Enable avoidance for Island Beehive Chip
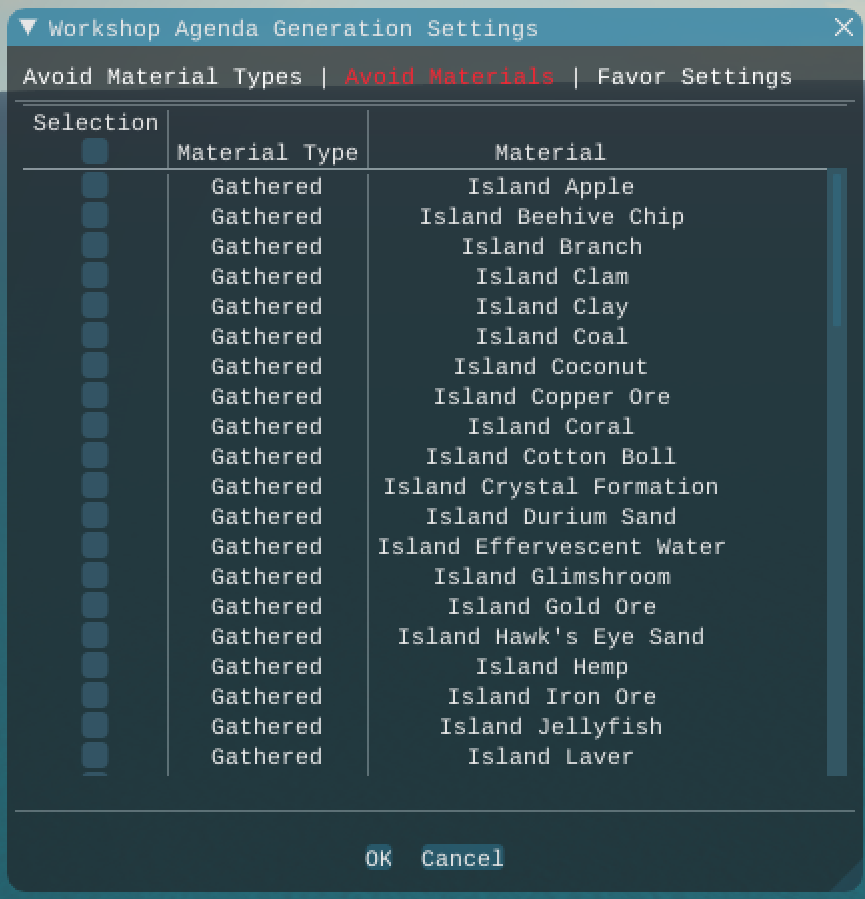 95,216
